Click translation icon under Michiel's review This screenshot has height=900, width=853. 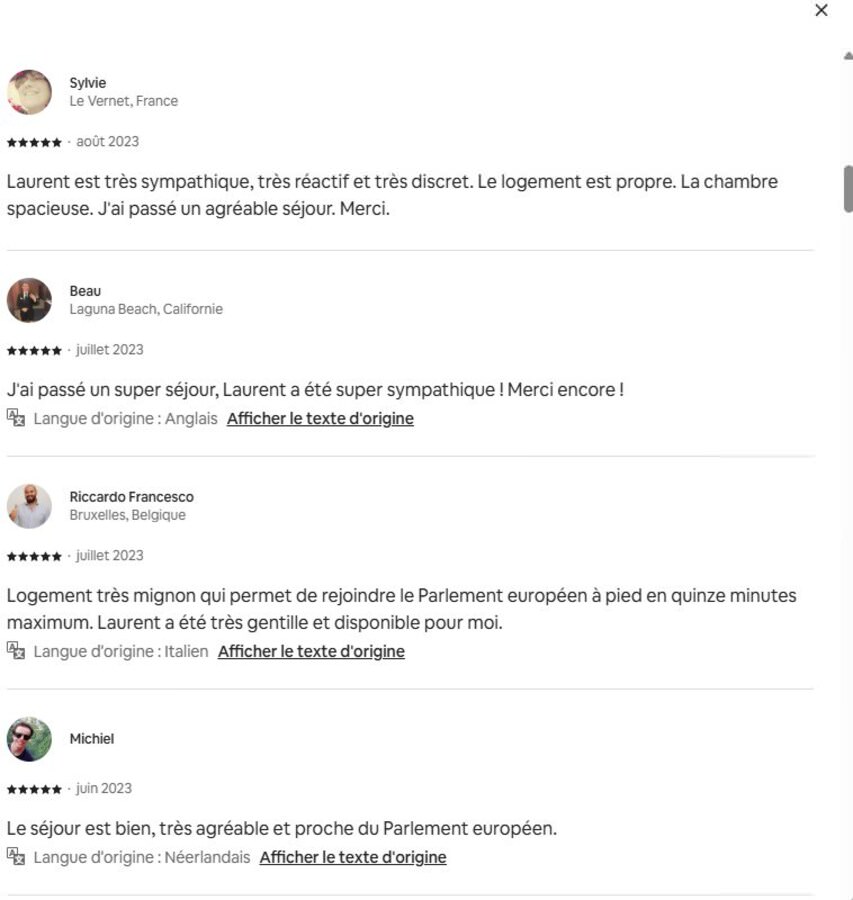pyautogui.click(x=15, y=857)
